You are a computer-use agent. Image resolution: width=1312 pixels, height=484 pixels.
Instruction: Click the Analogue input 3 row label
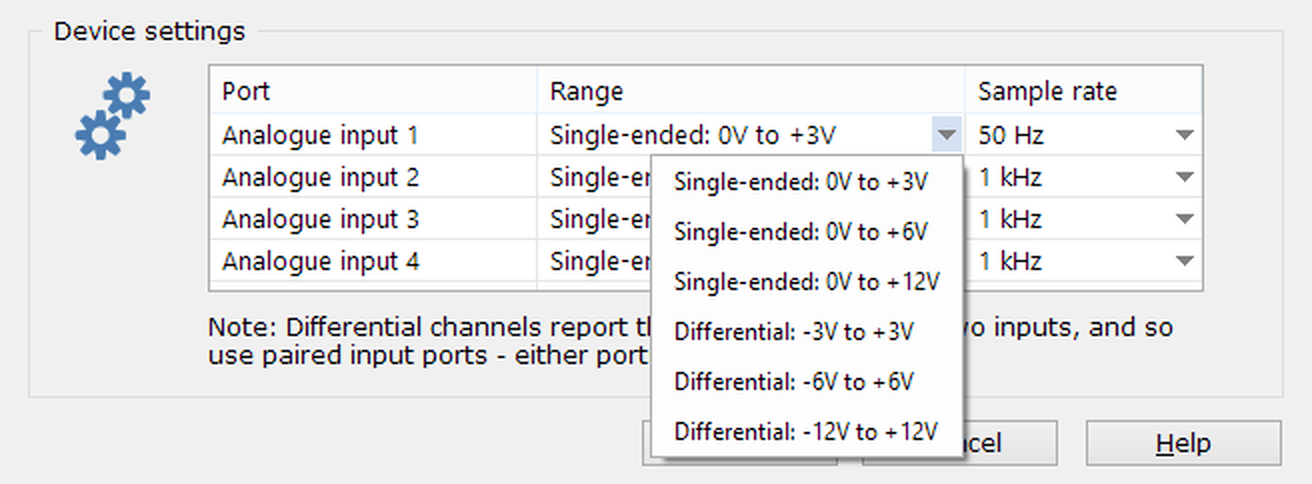(x=320, y=219)
